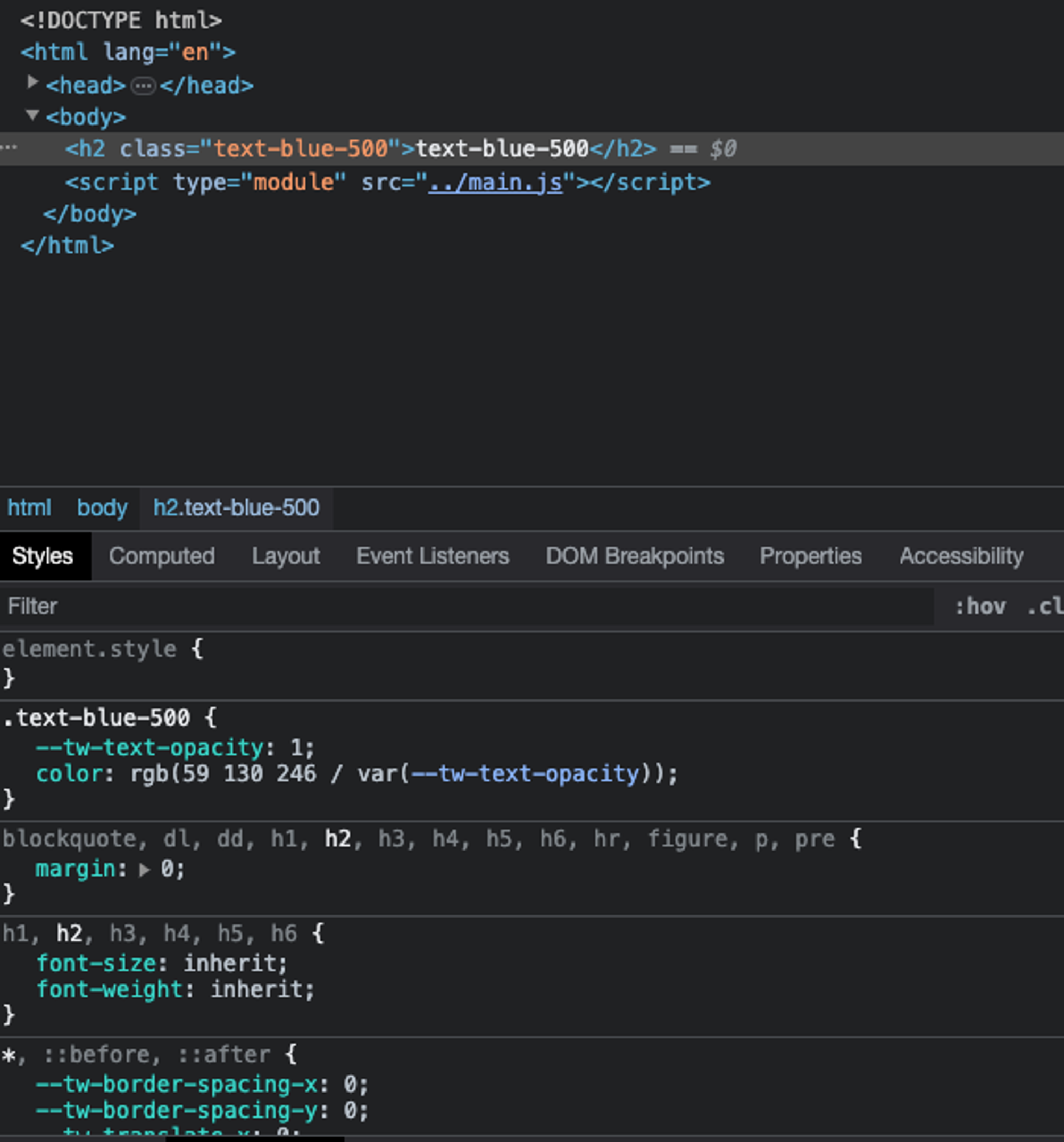1064x1142 pixels.
Task: Edit the --tw-text-opacity value 1
Action: click(x=296, y=747)
